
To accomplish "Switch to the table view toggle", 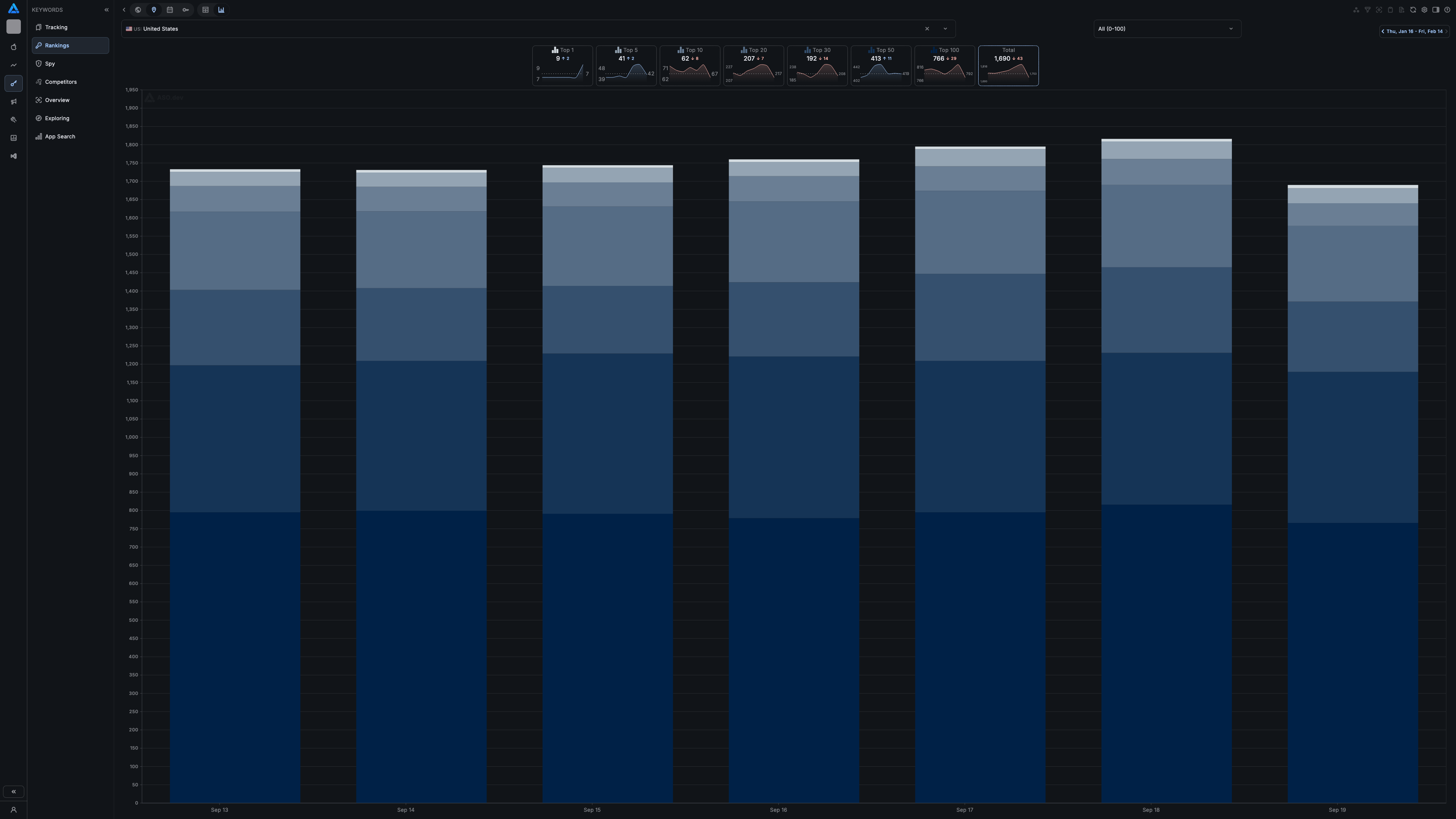I will click(x=206, y=9).
